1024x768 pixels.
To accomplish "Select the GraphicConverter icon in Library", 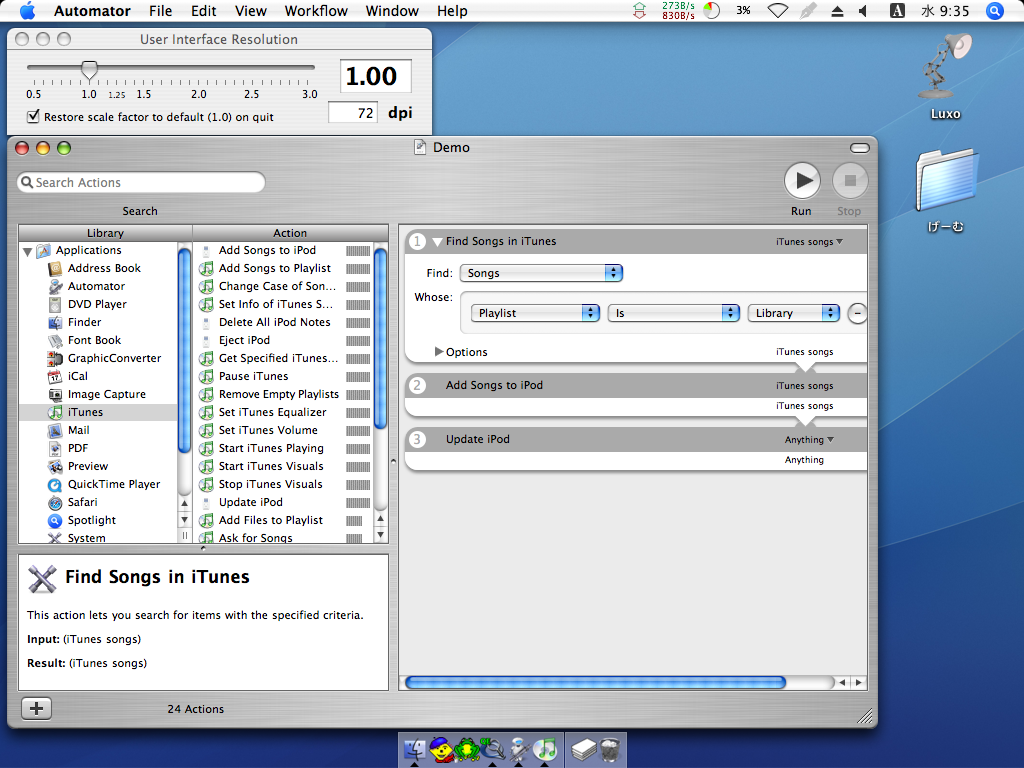I will point(56,359).
